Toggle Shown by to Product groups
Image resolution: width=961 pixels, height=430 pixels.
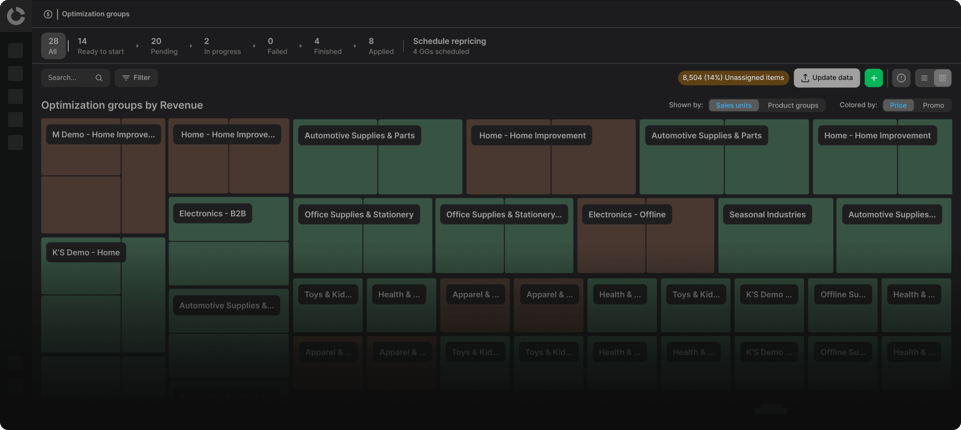(x=792, y=105)
